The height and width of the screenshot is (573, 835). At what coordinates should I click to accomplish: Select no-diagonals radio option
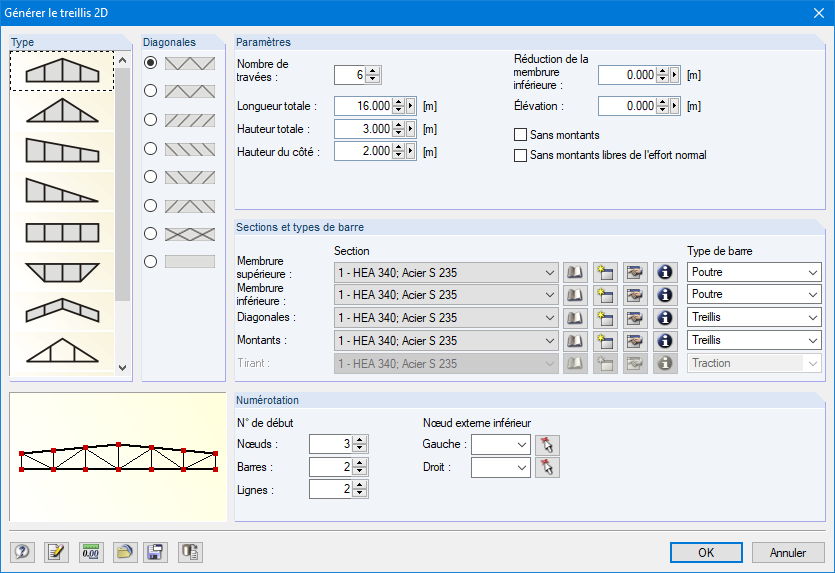pos(151,261)
